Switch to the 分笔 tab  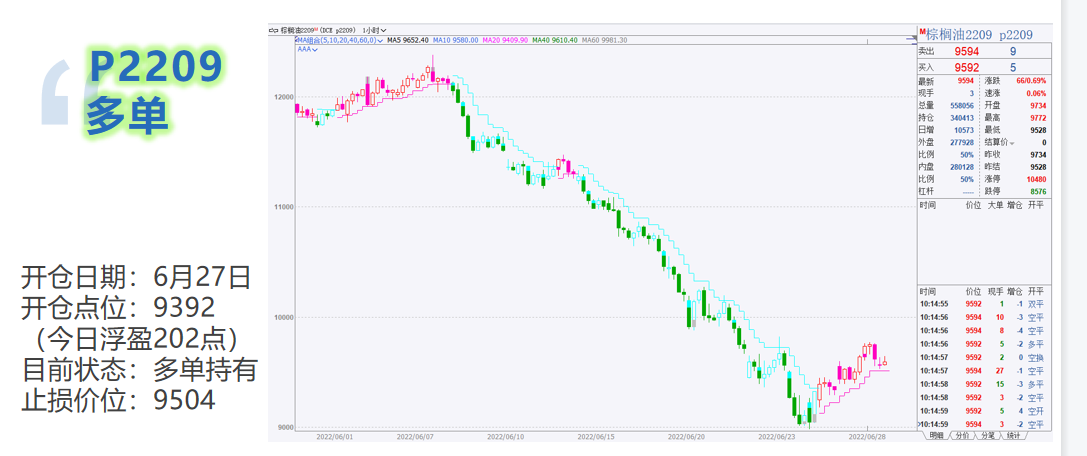click(x=987, y=436)
